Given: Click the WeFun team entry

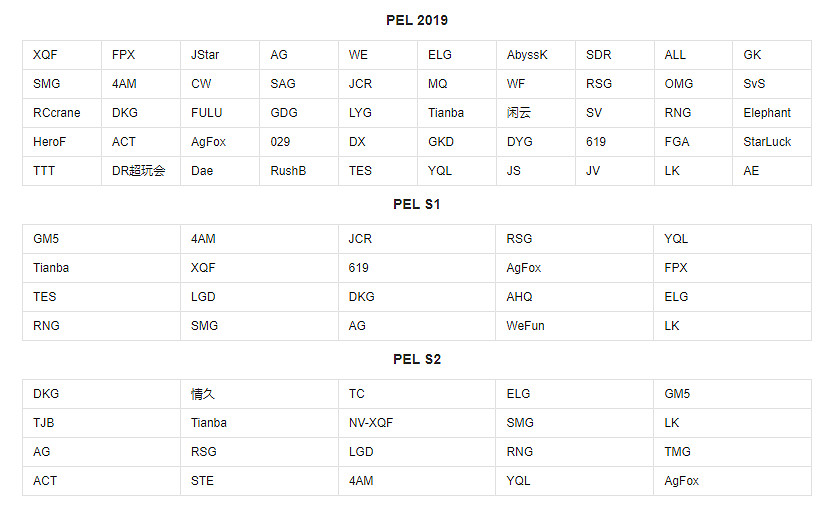Looking at the screenshot, I should (x=525, y=326).
